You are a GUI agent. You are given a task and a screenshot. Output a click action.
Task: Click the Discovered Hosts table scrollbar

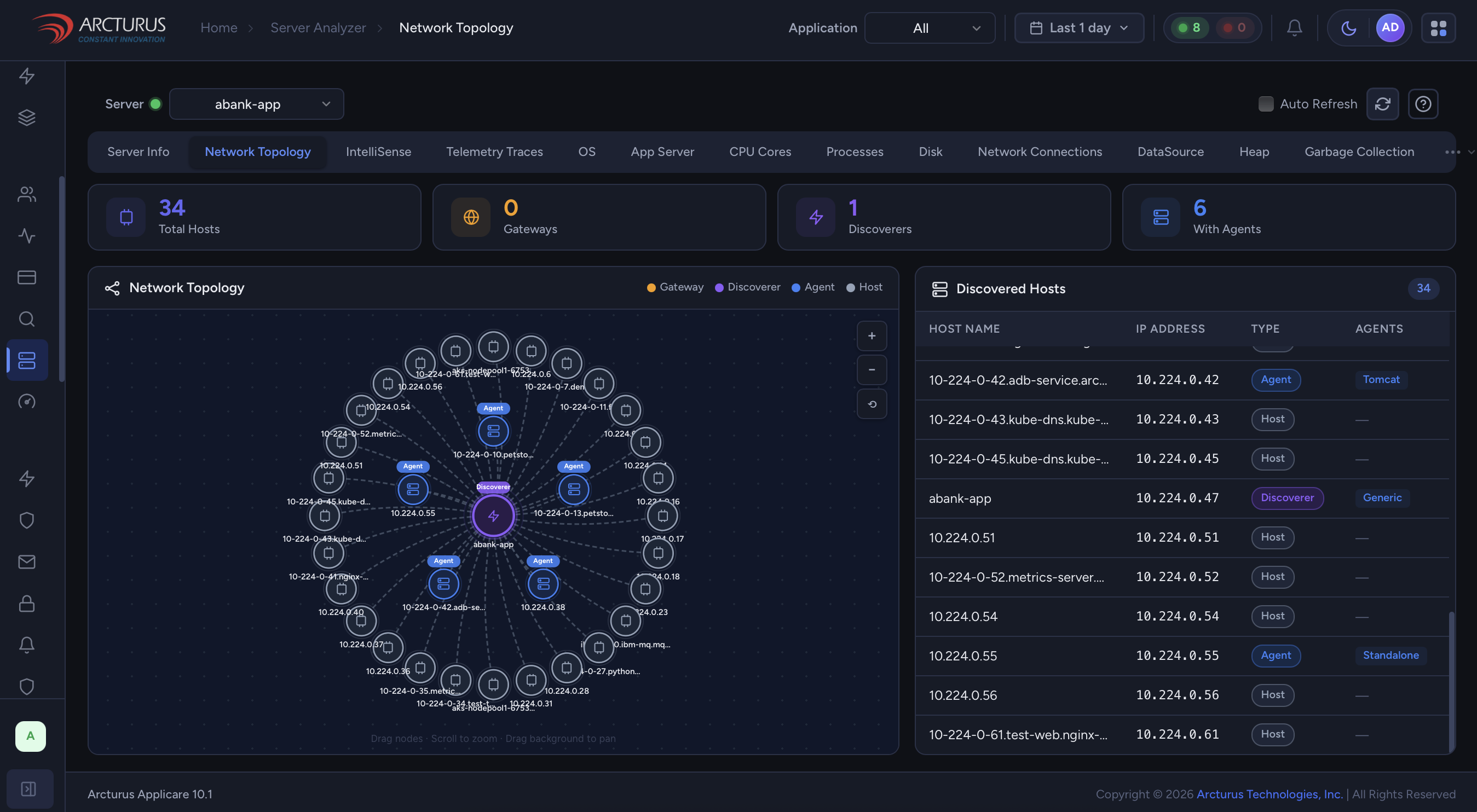pos(1451,682)
